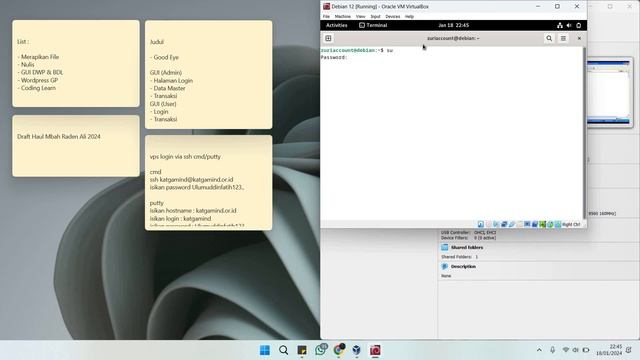This screenshot has width=640, height=360.
Task: Select 'Draft Haul Mbah Raden Ali 2024' note
Action: coord(76,146)
